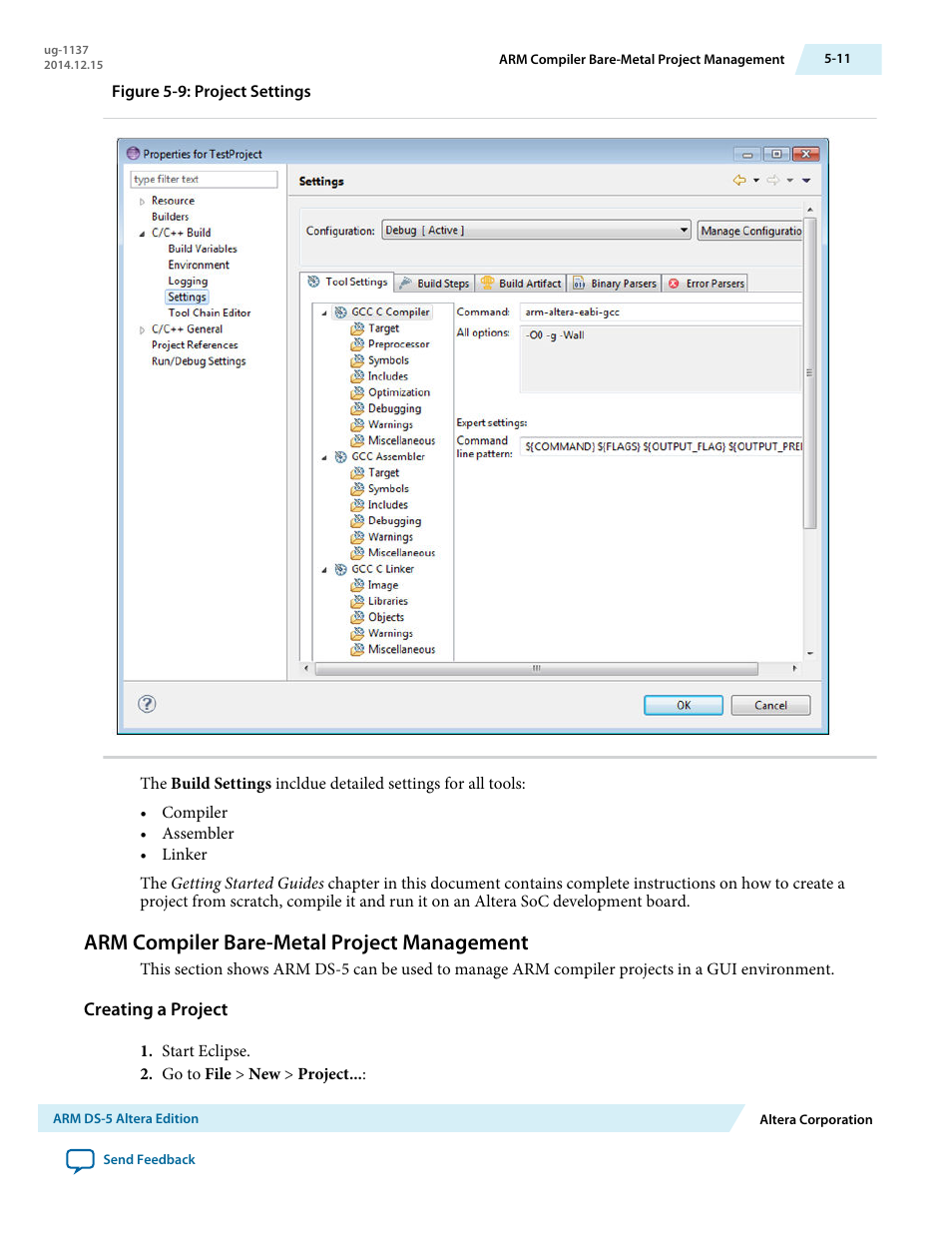Click the Preprocessor option icon
Viewport: 952px width, 1233px height.
357,344
